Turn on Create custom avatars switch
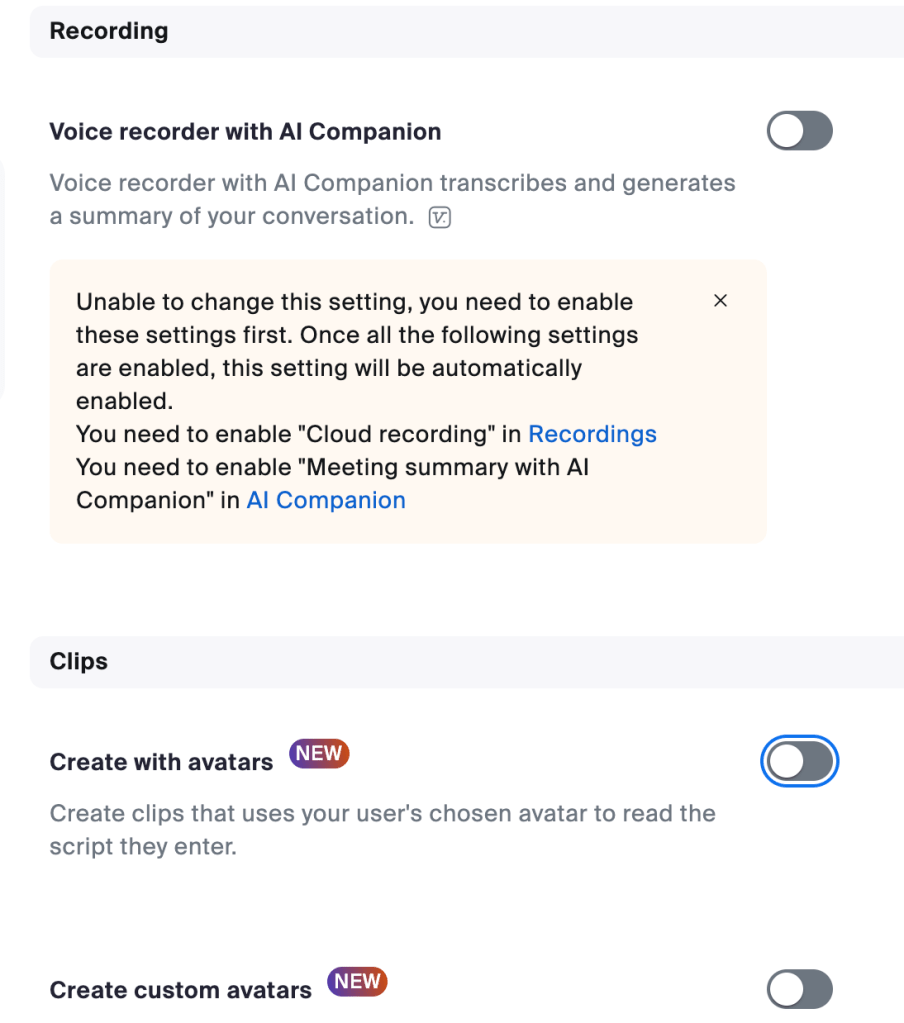This screenshot has height=1023, width=904. click(x=799, y=990)
